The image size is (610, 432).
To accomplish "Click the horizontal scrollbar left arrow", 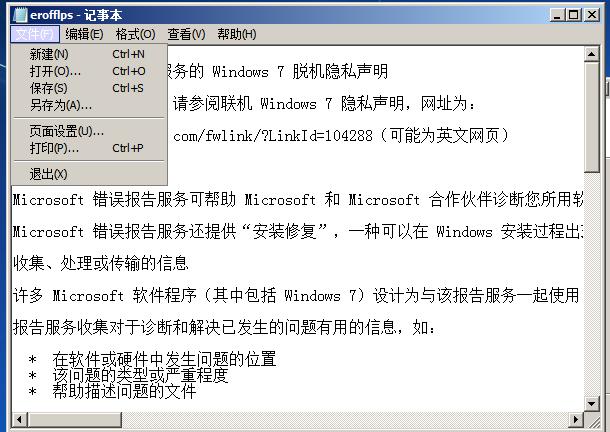I will [x=19, y=420].
